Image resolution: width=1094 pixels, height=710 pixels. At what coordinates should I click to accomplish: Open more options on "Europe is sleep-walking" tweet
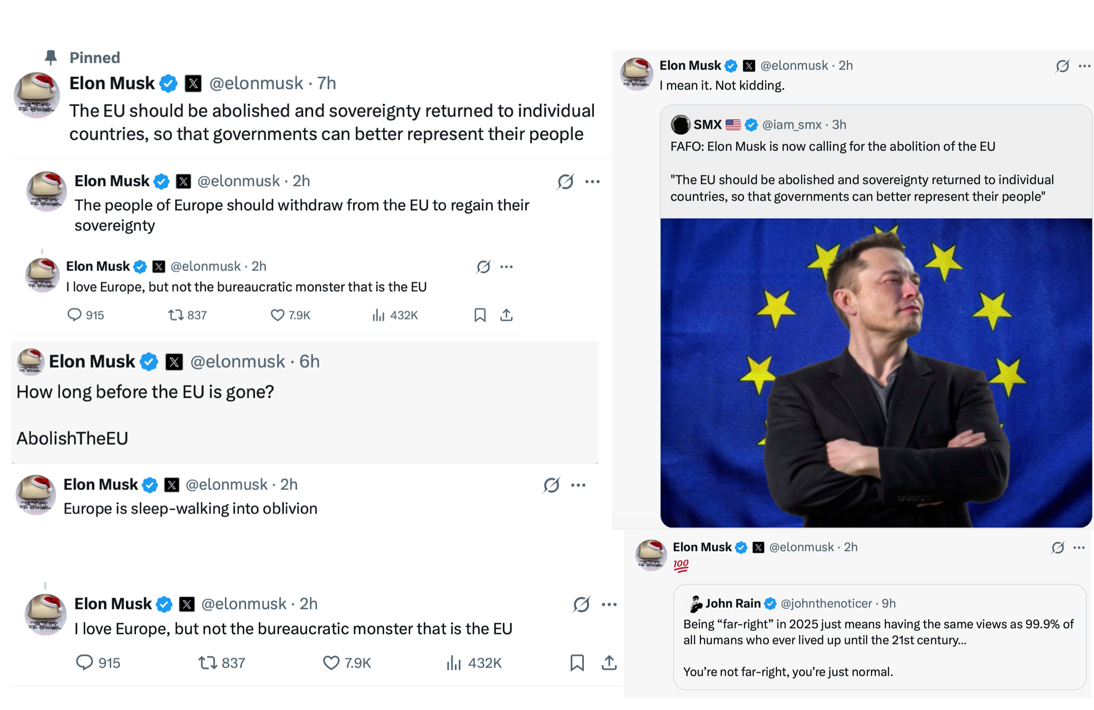[578, 485]
